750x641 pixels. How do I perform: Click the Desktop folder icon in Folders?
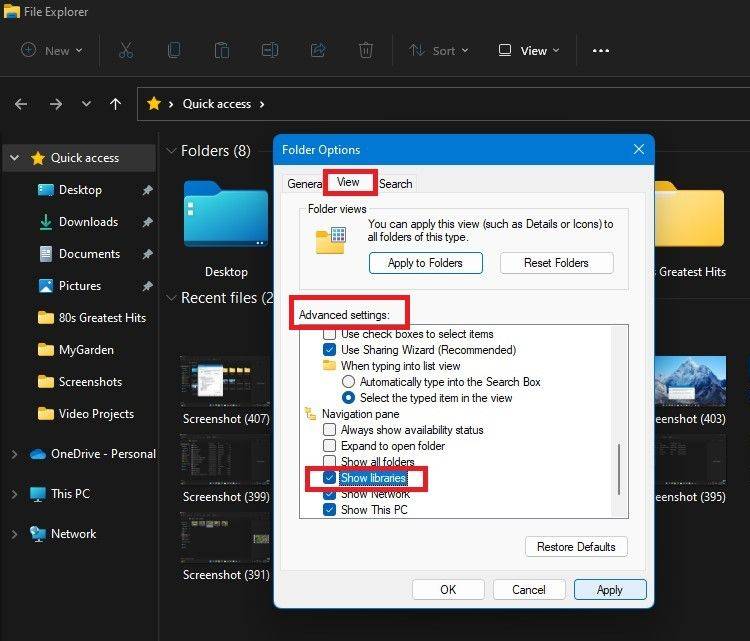[x=226, y=214]
